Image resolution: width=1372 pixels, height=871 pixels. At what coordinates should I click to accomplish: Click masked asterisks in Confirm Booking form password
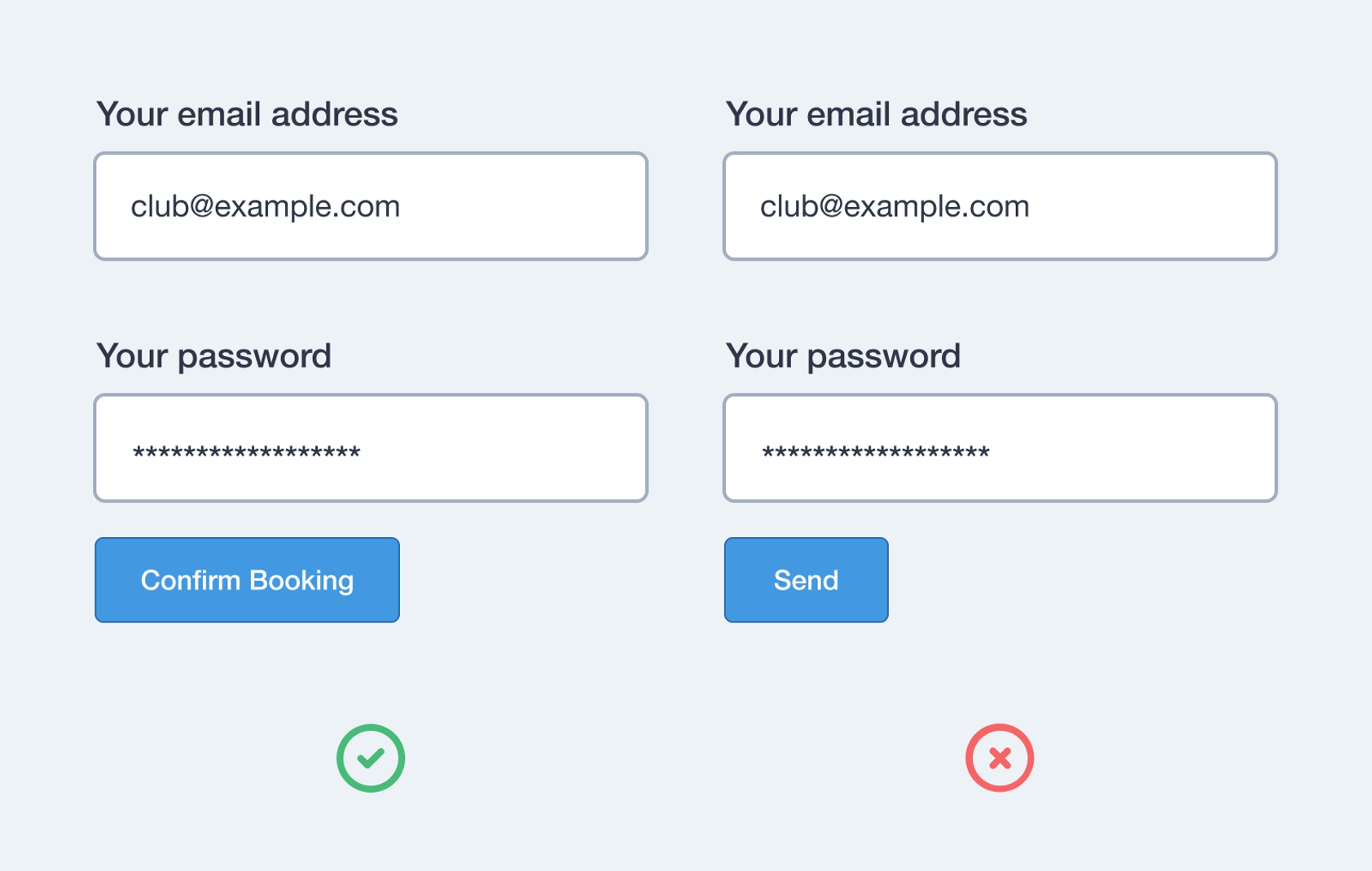coord(246,452)
